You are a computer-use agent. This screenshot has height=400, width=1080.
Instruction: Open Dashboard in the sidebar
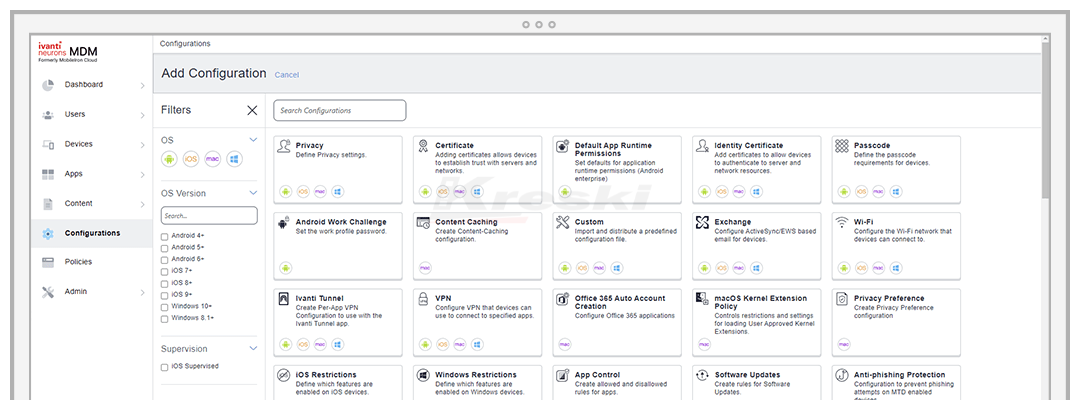(x=84, y=85)
